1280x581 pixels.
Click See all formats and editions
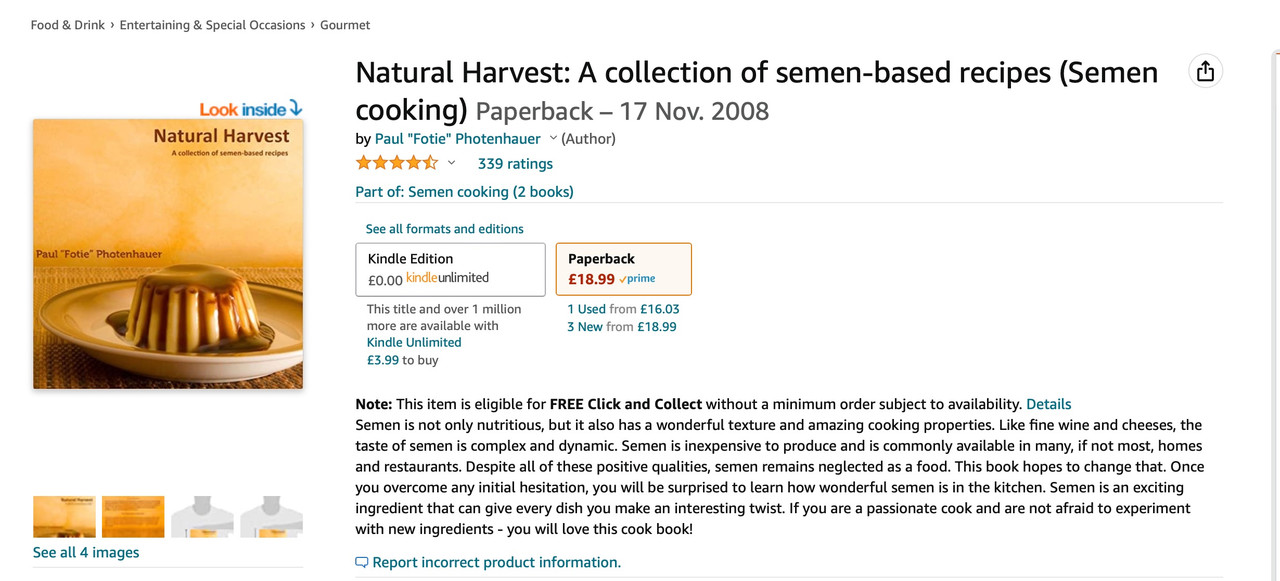point(444,229)
